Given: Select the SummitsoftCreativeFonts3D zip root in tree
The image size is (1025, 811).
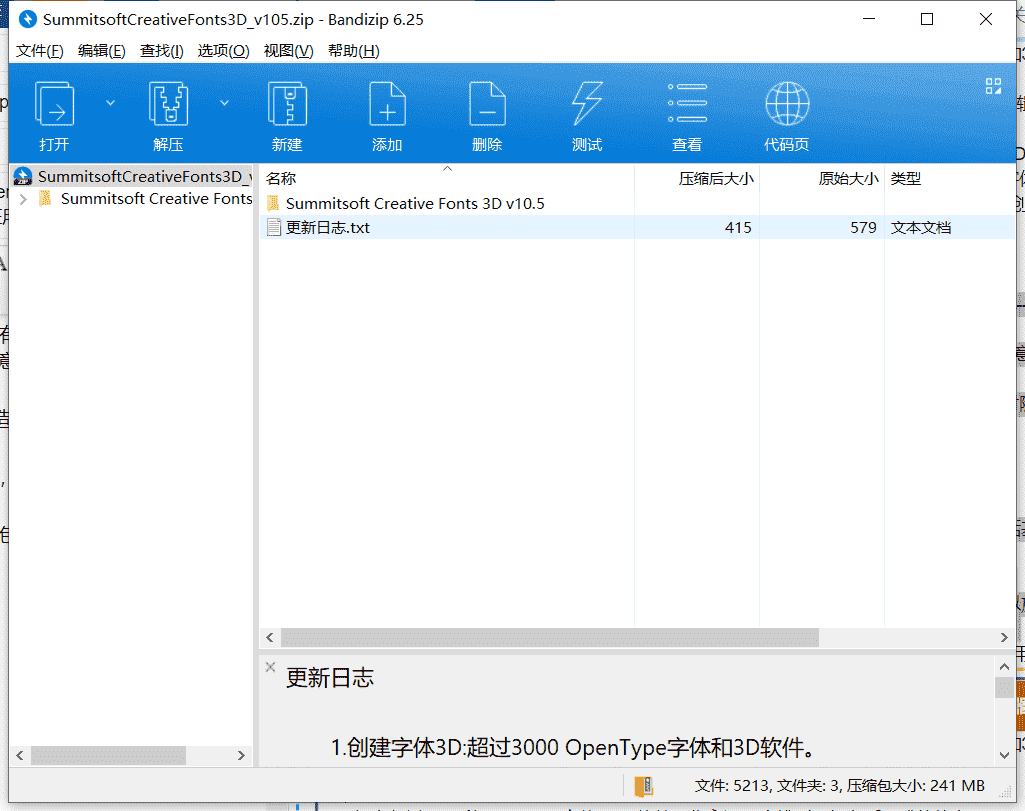Looking at the screenshot, I should 132,176.
